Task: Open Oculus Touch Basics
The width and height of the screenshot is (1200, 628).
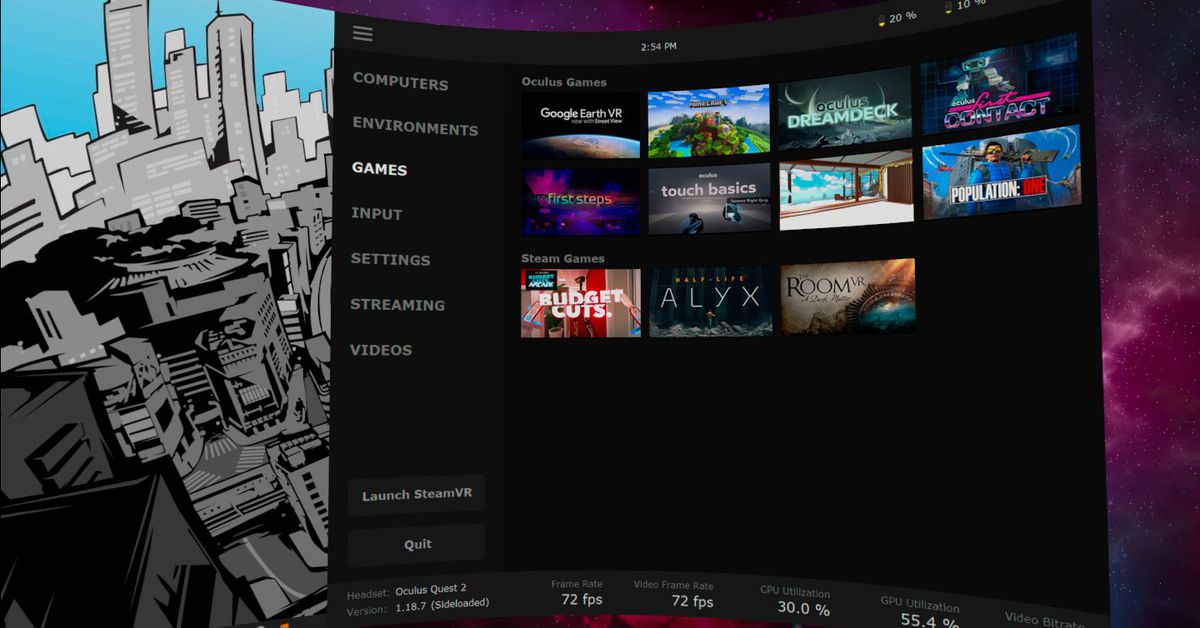Action: click(x=709, y=198)
